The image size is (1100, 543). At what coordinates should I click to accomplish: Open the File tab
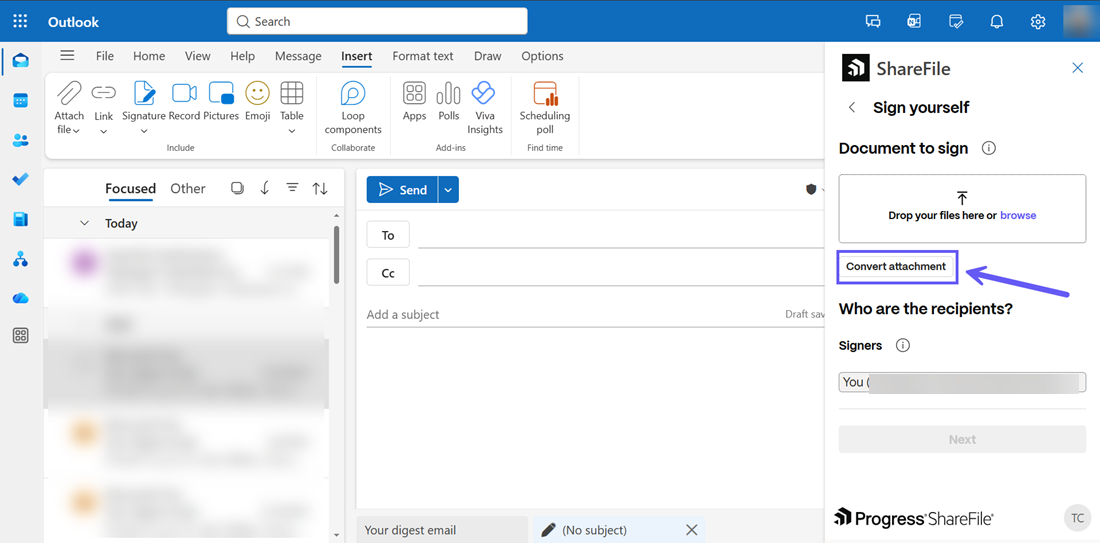[x=105, y=56]
